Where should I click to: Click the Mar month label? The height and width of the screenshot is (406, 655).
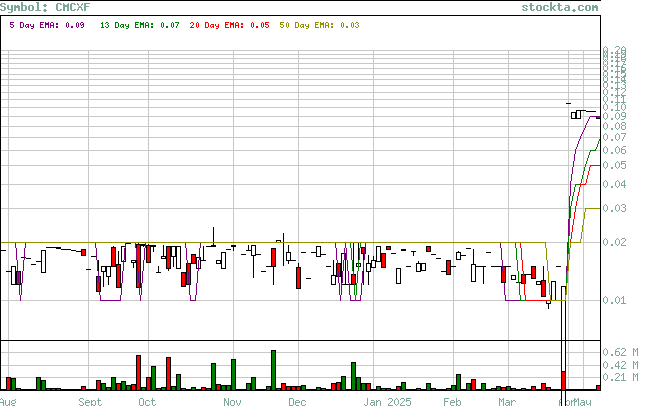(x=507, y=402)
